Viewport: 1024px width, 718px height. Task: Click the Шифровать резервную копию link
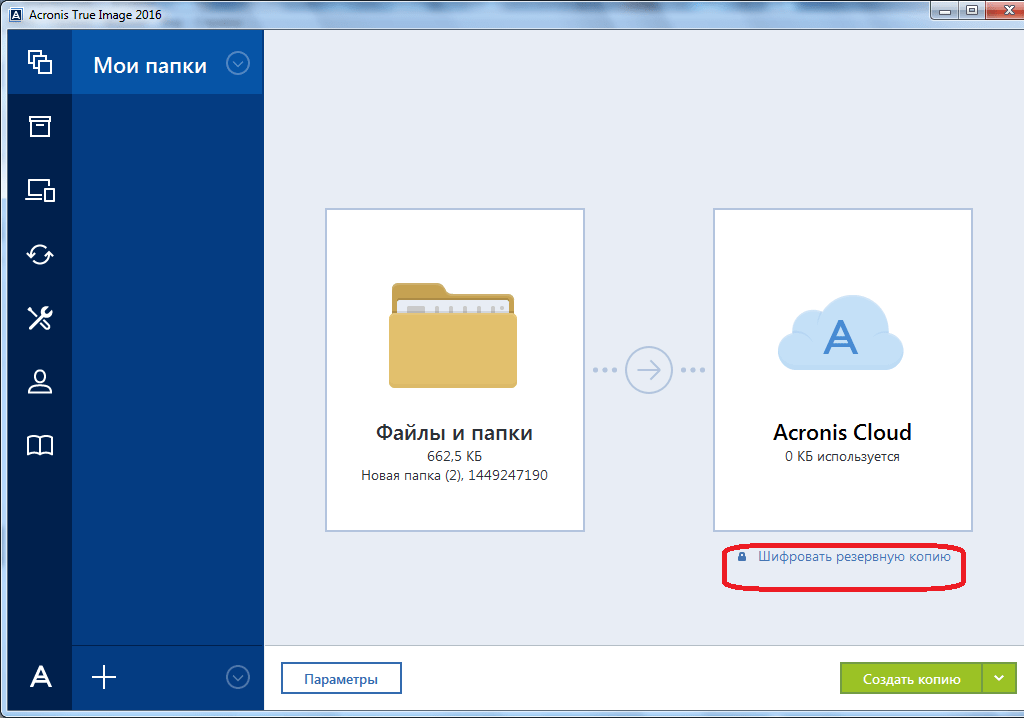tap(853, 556)
